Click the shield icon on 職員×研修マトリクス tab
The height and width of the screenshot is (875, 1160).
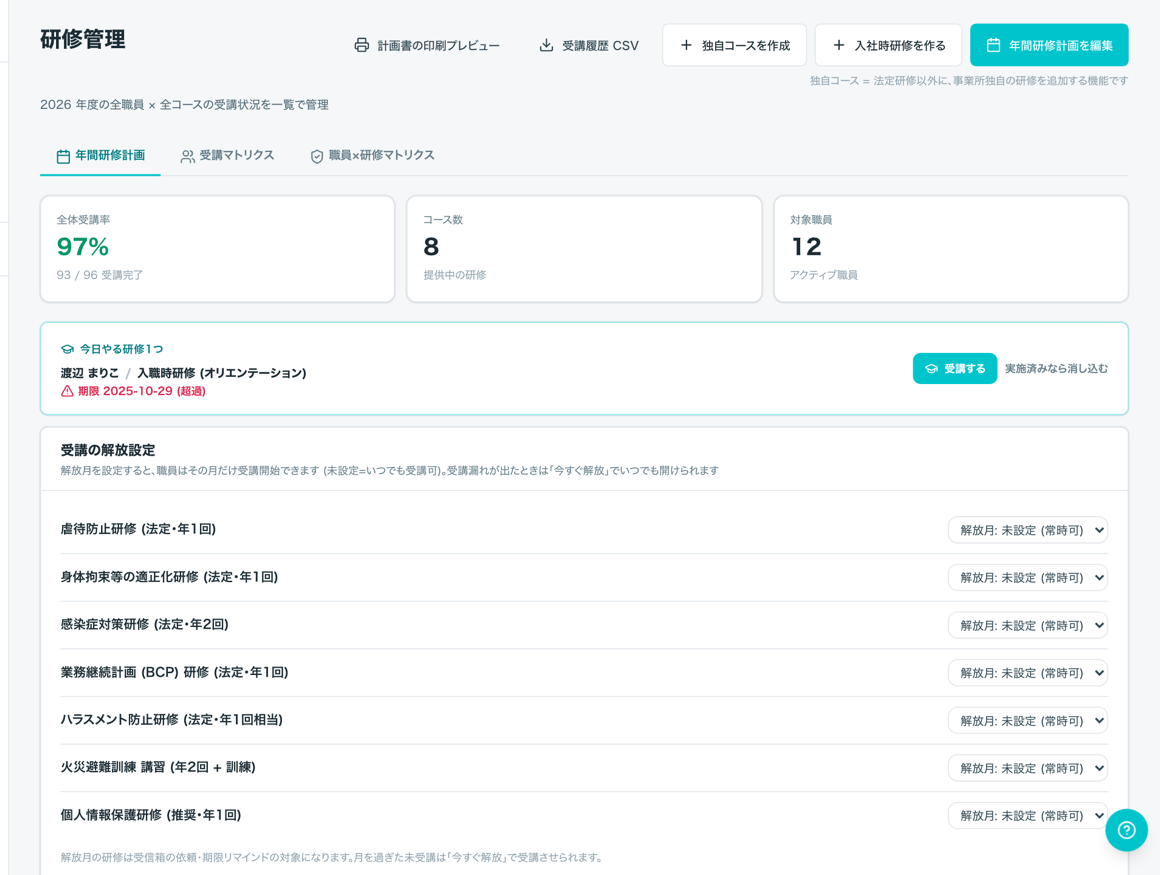317,156
